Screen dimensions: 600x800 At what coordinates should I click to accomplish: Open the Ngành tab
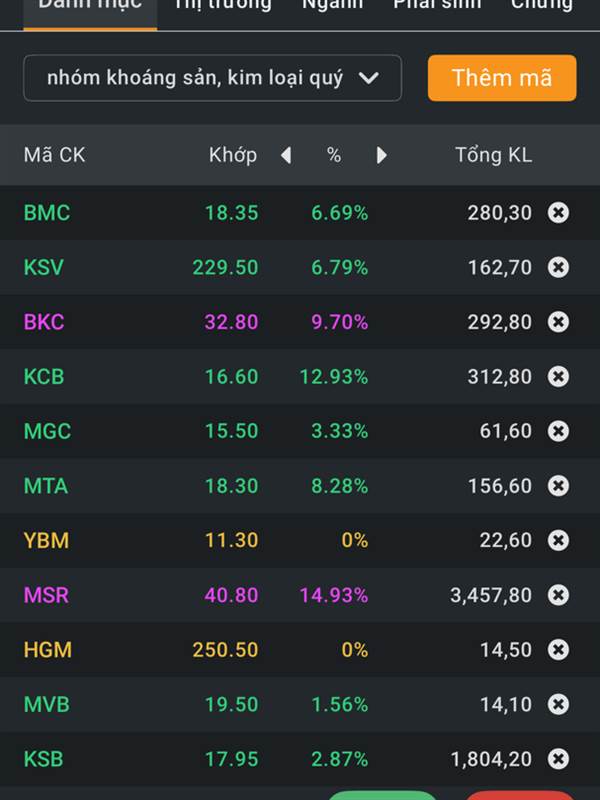(333, 5)
